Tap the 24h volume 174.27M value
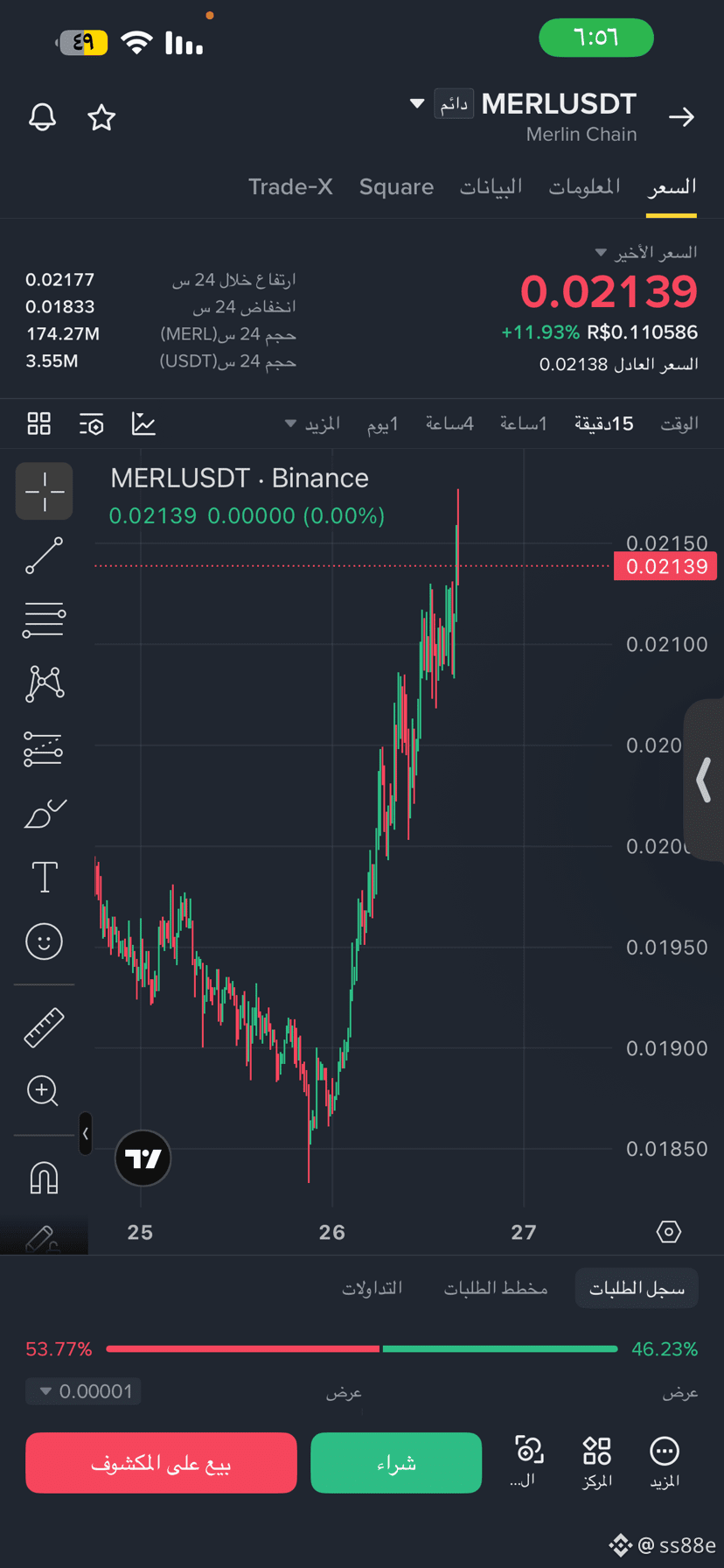 [62, 334]
